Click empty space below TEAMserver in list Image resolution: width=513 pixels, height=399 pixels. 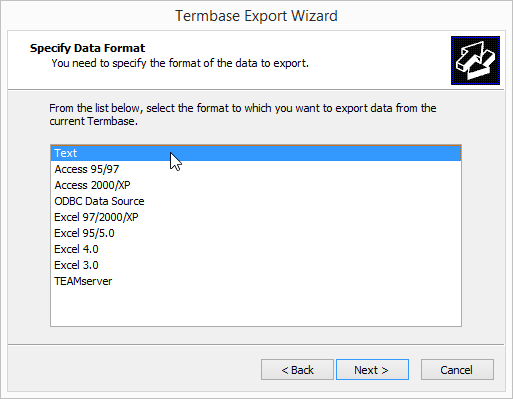tap(256, 307)
